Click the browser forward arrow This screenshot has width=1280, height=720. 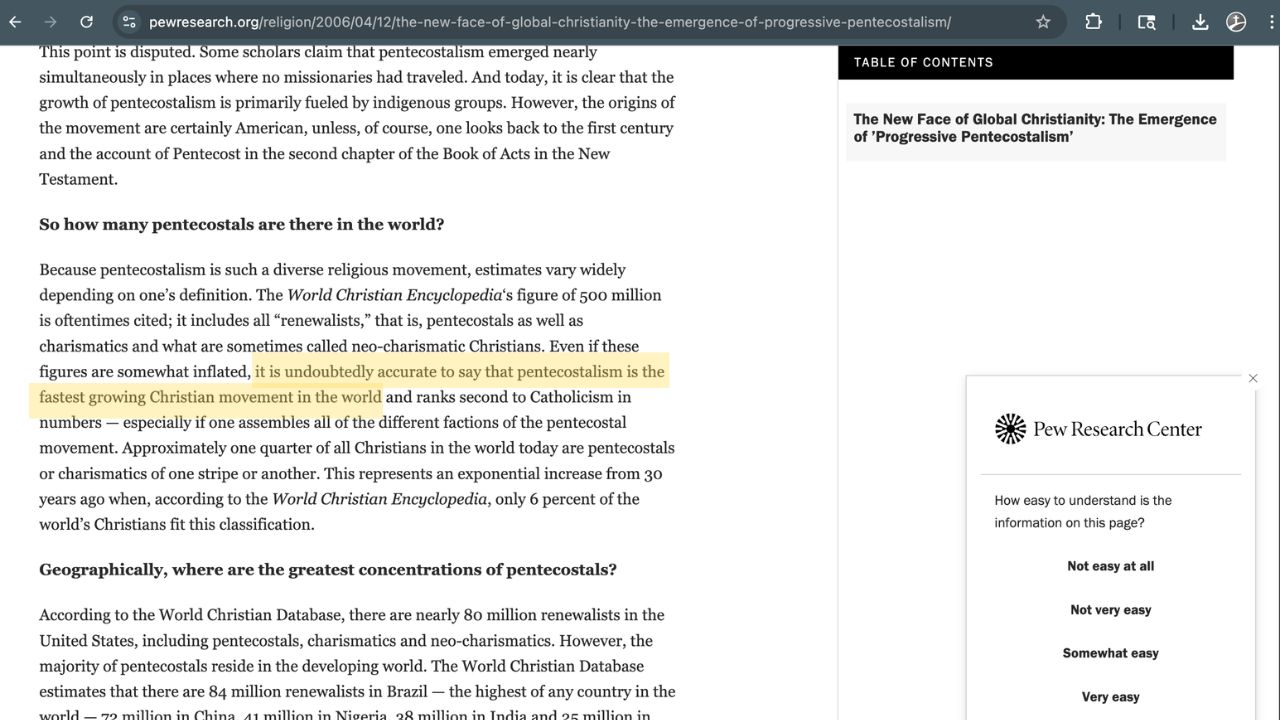click(50, 22)
